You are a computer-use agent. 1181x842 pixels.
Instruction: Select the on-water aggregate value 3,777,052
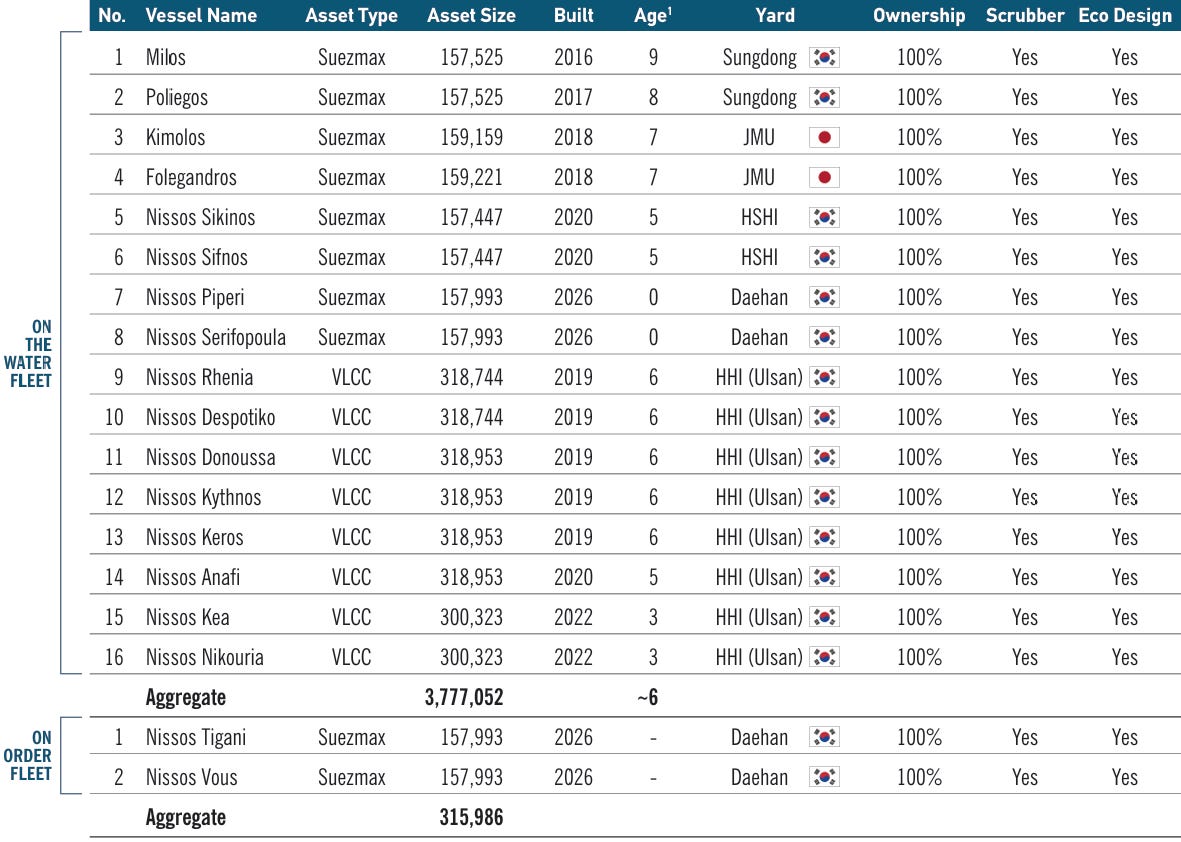click(464, 697)
